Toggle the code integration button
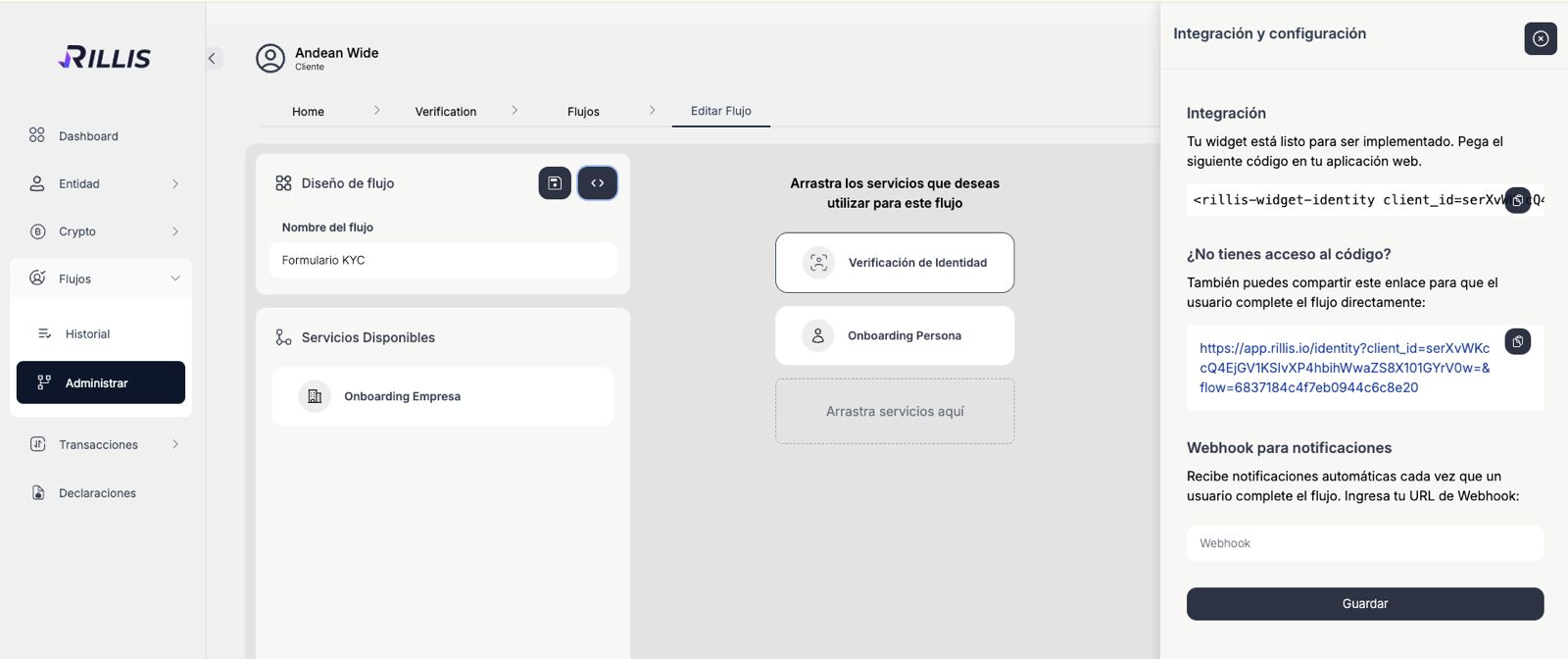 click(598, 182)
